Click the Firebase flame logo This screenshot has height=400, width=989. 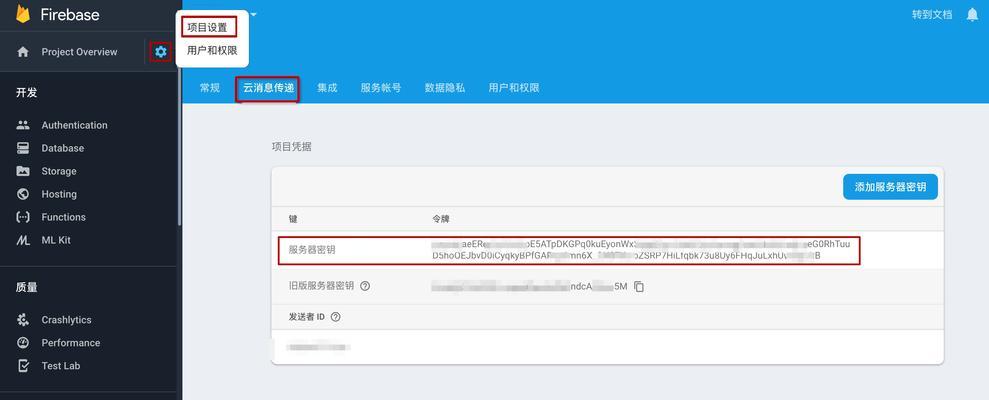pos(23,14)
